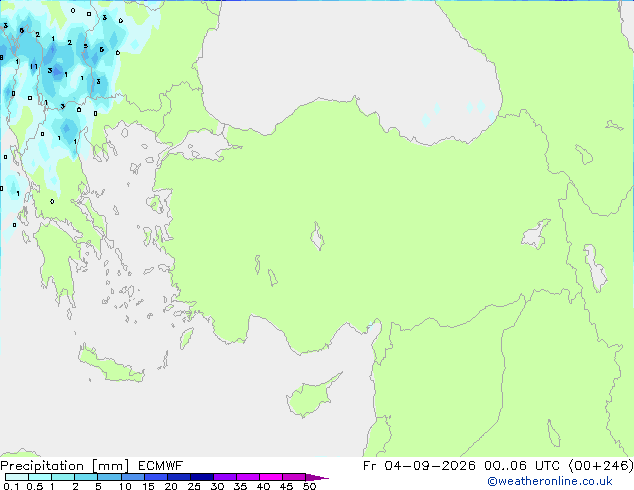
Task: Click the legend value "20"
Action: (x=171, y=486)
